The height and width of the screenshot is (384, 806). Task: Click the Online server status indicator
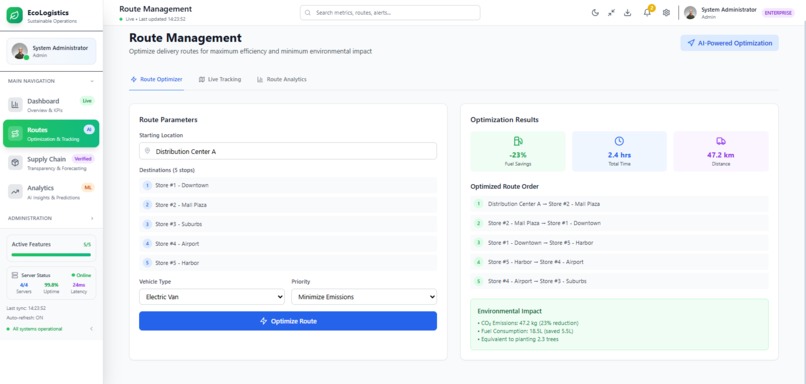(81, 276)
